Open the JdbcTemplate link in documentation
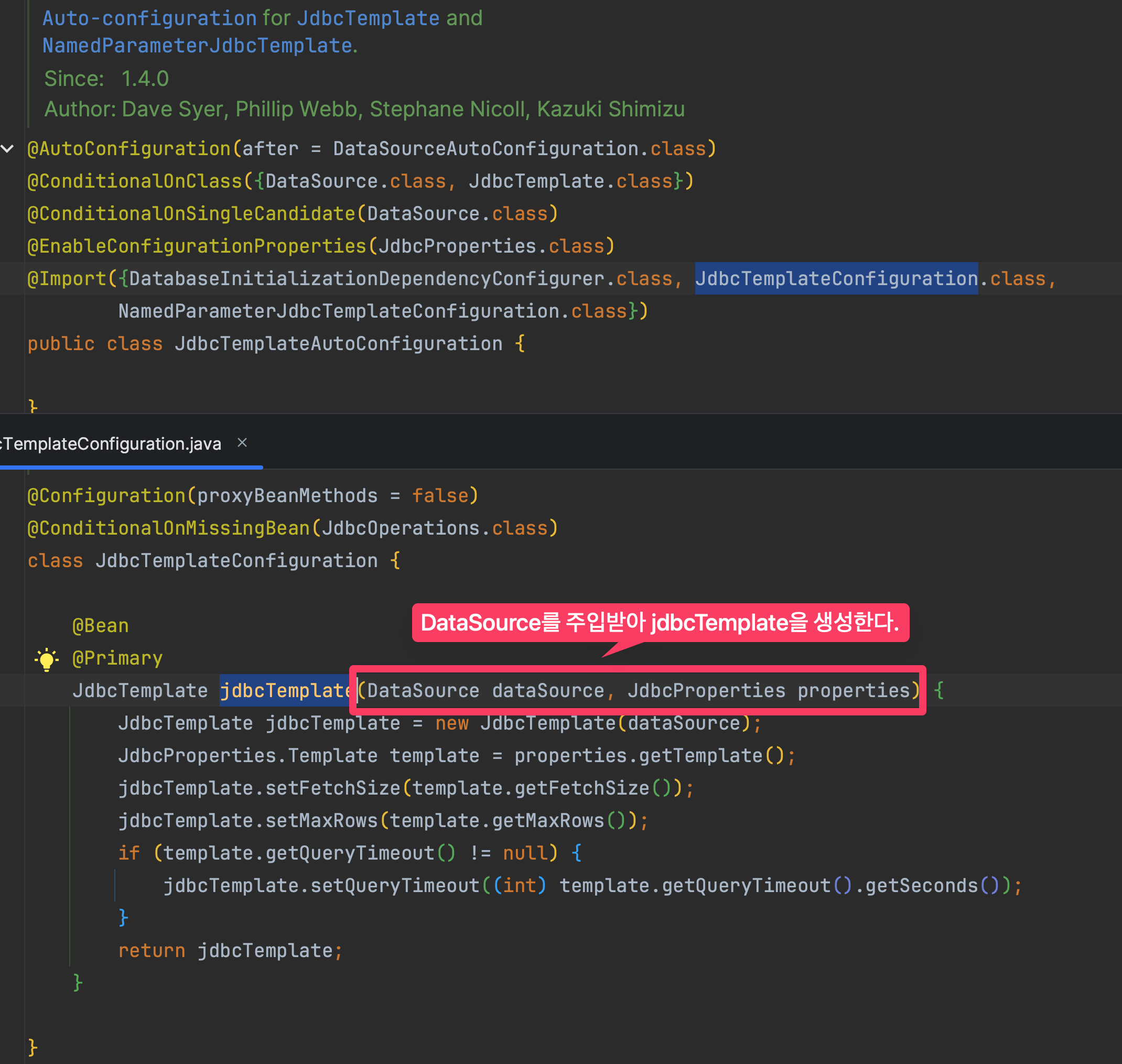Viewport: 1122px width, 1064px height. pos(368,18)
